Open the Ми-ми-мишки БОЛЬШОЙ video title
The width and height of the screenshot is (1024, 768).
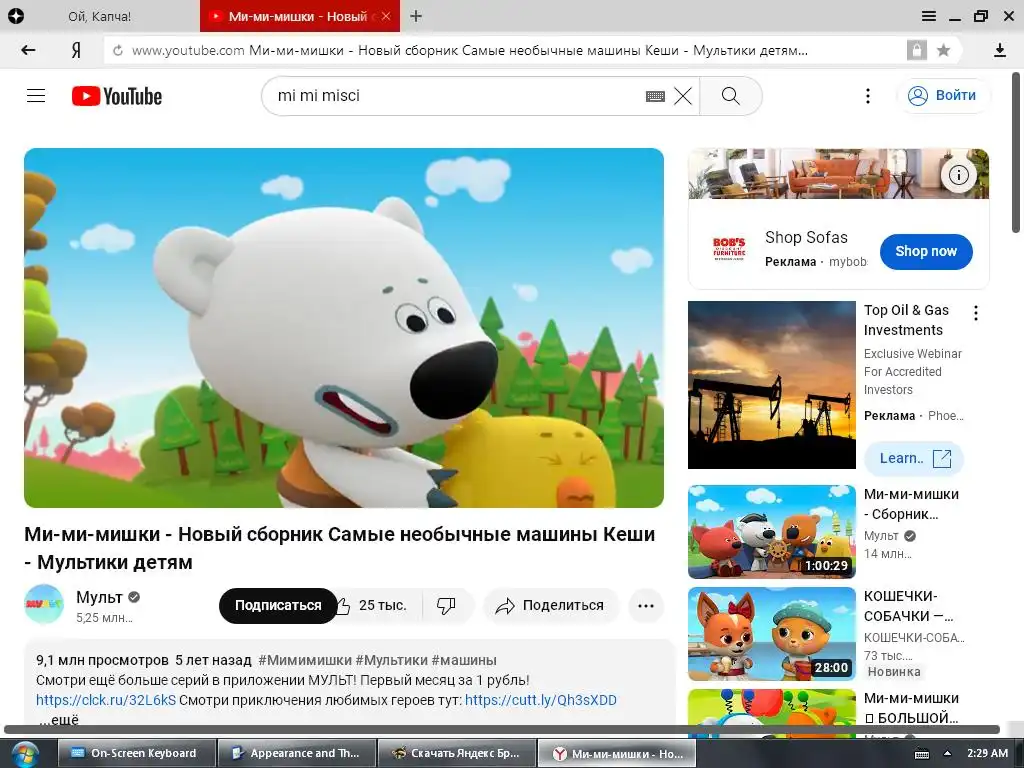[911, 708]
